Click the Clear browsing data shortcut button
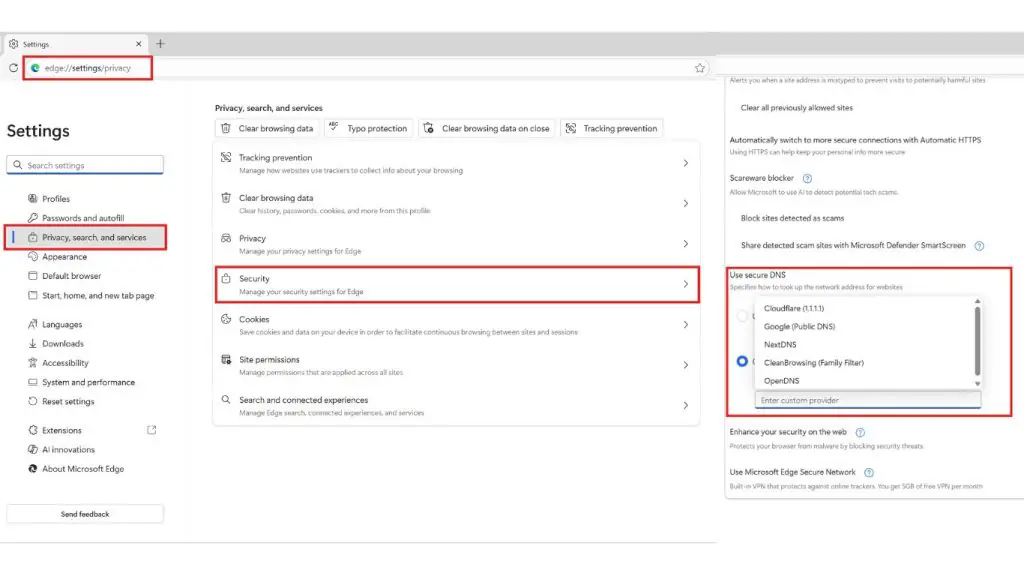Image resolution: width=1024 pixels, height=576 pixels. pyautogui.click(x=266, y=128)
